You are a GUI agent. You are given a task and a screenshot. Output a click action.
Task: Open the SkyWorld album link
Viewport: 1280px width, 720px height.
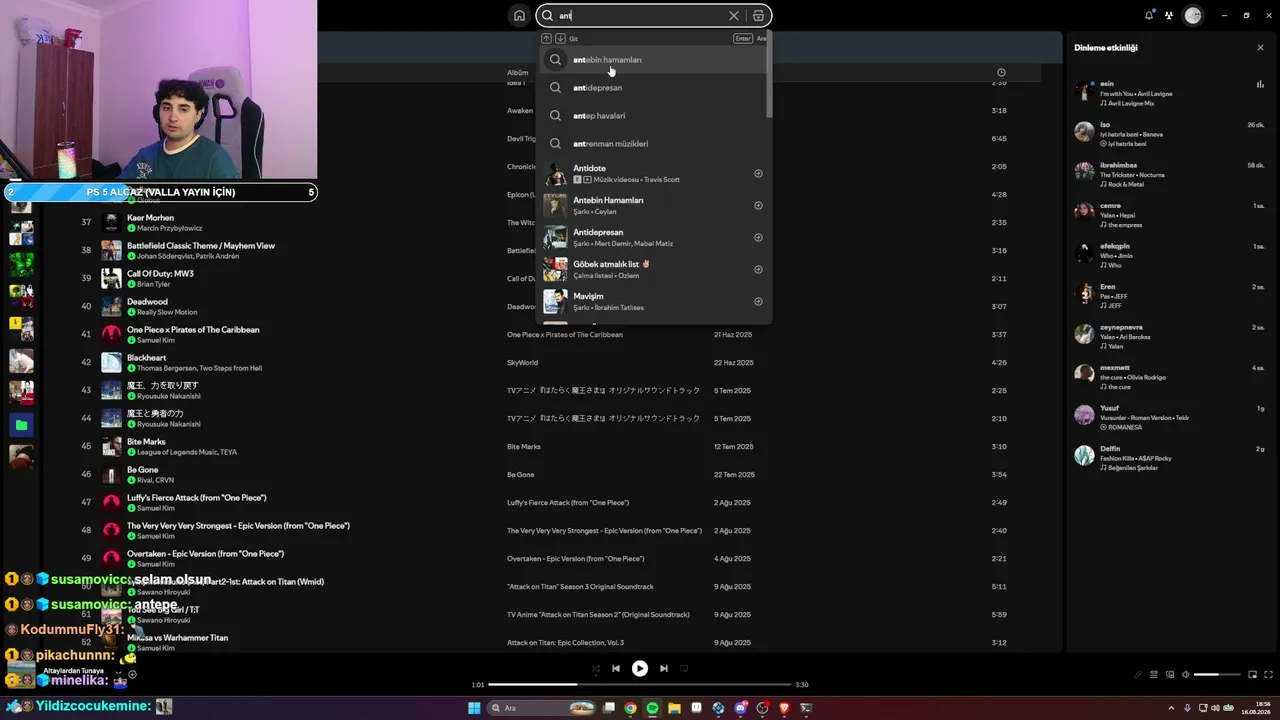coord(522,363)
